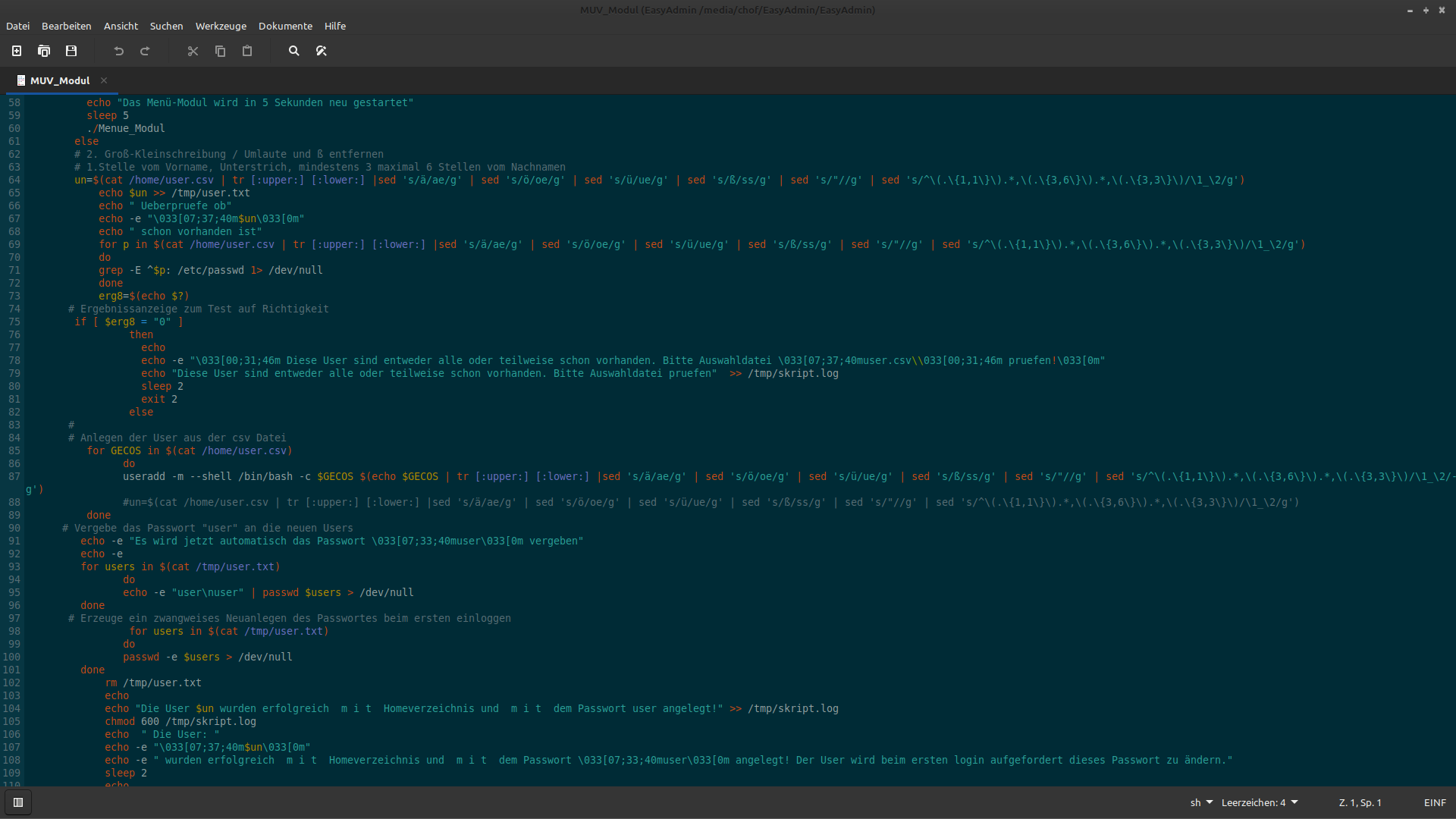Open the Datei menu
This screenshot has width=1456, height=819.
click(x=17, y=26)
